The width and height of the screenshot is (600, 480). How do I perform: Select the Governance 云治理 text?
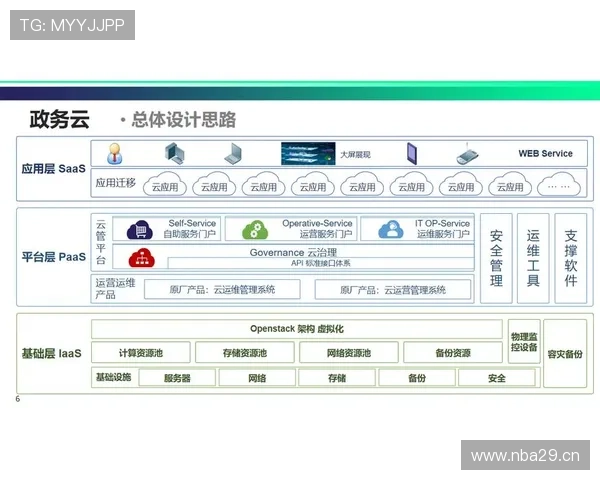293,252
